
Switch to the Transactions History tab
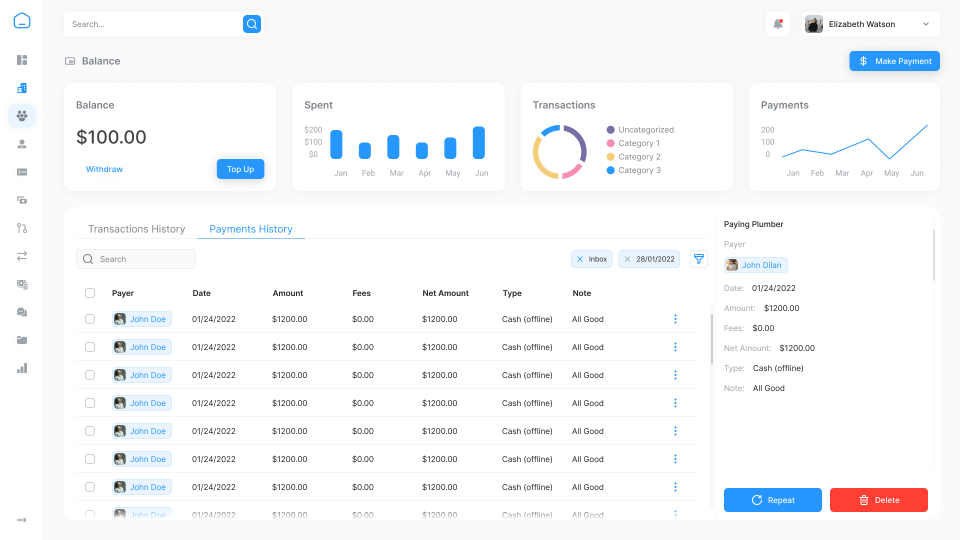click(136, 229)
